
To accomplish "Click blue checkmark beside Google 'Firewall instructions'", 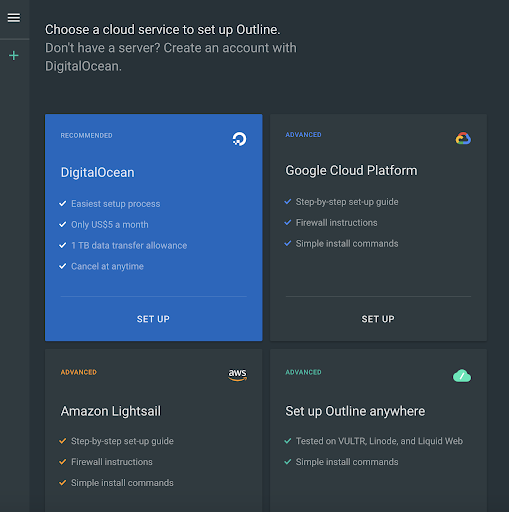I will point(288,222).
